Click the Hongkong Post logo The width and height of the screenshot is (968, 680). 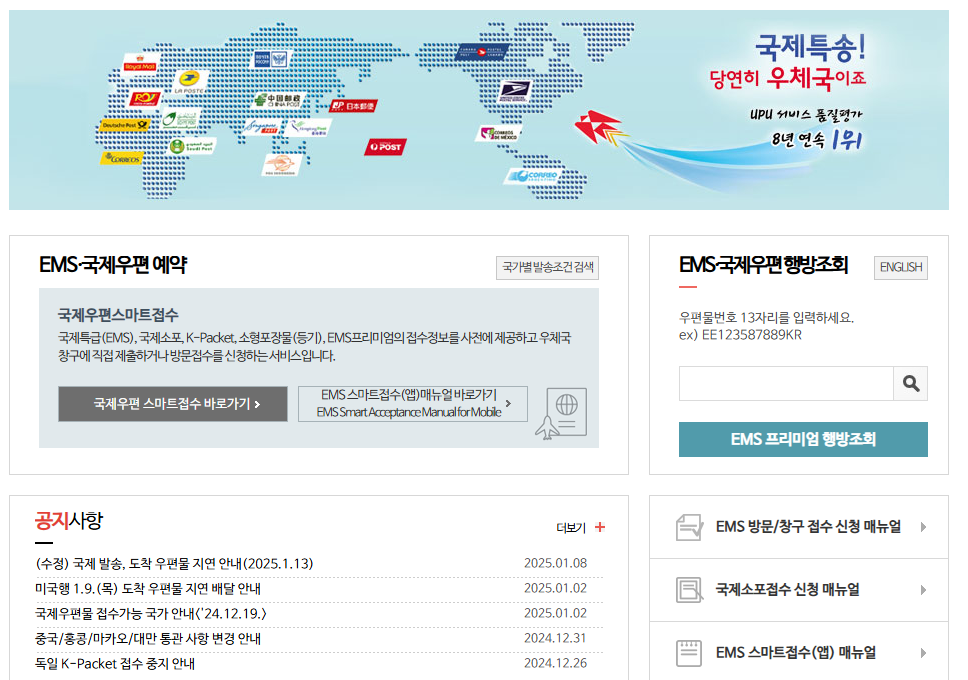point(309,128)
